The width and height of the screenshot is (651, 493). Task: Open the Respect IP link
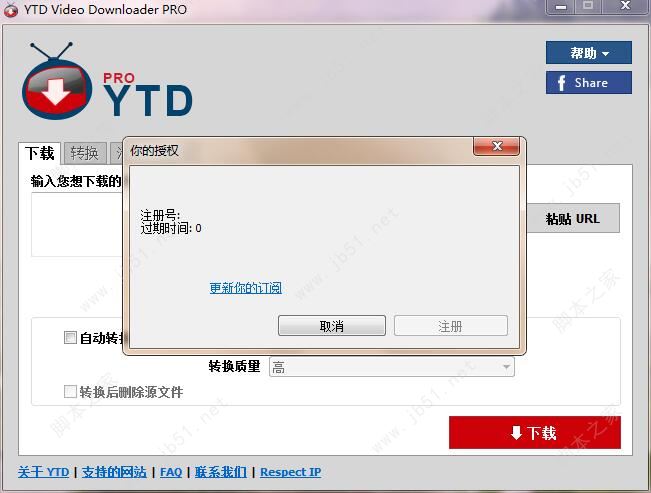point(291,472)
